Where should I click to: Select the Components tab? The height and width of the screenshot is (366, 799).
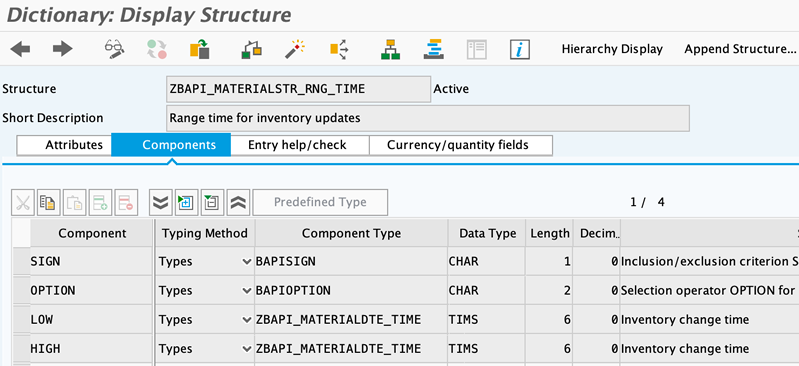coord(171,145)
